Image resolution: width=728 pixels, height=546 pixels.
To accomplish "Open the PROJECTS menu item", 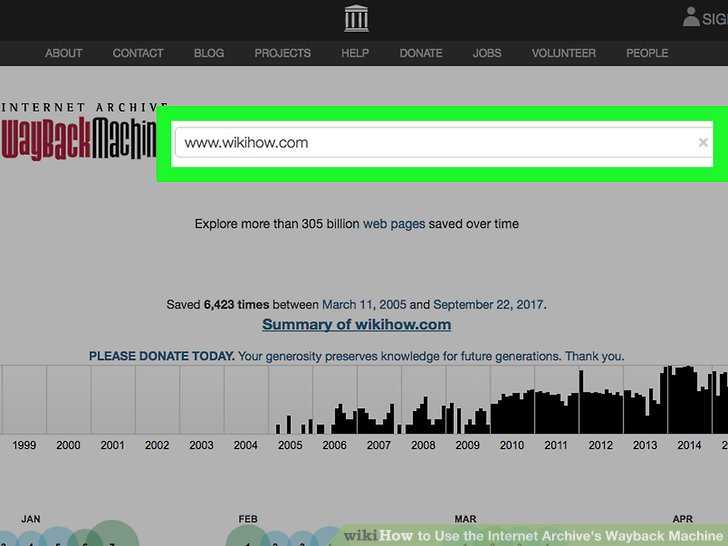I will 282,53.
